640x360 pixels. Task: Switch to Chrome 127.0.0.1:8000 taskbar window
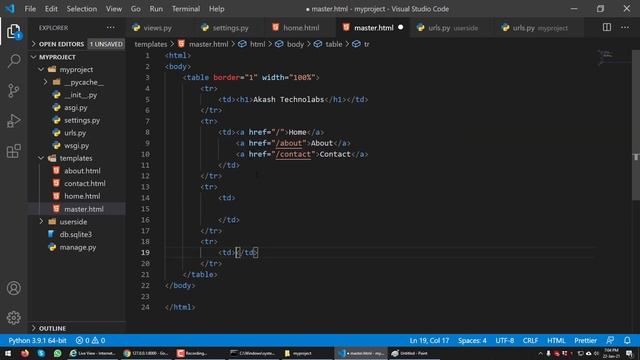point(146,353)
